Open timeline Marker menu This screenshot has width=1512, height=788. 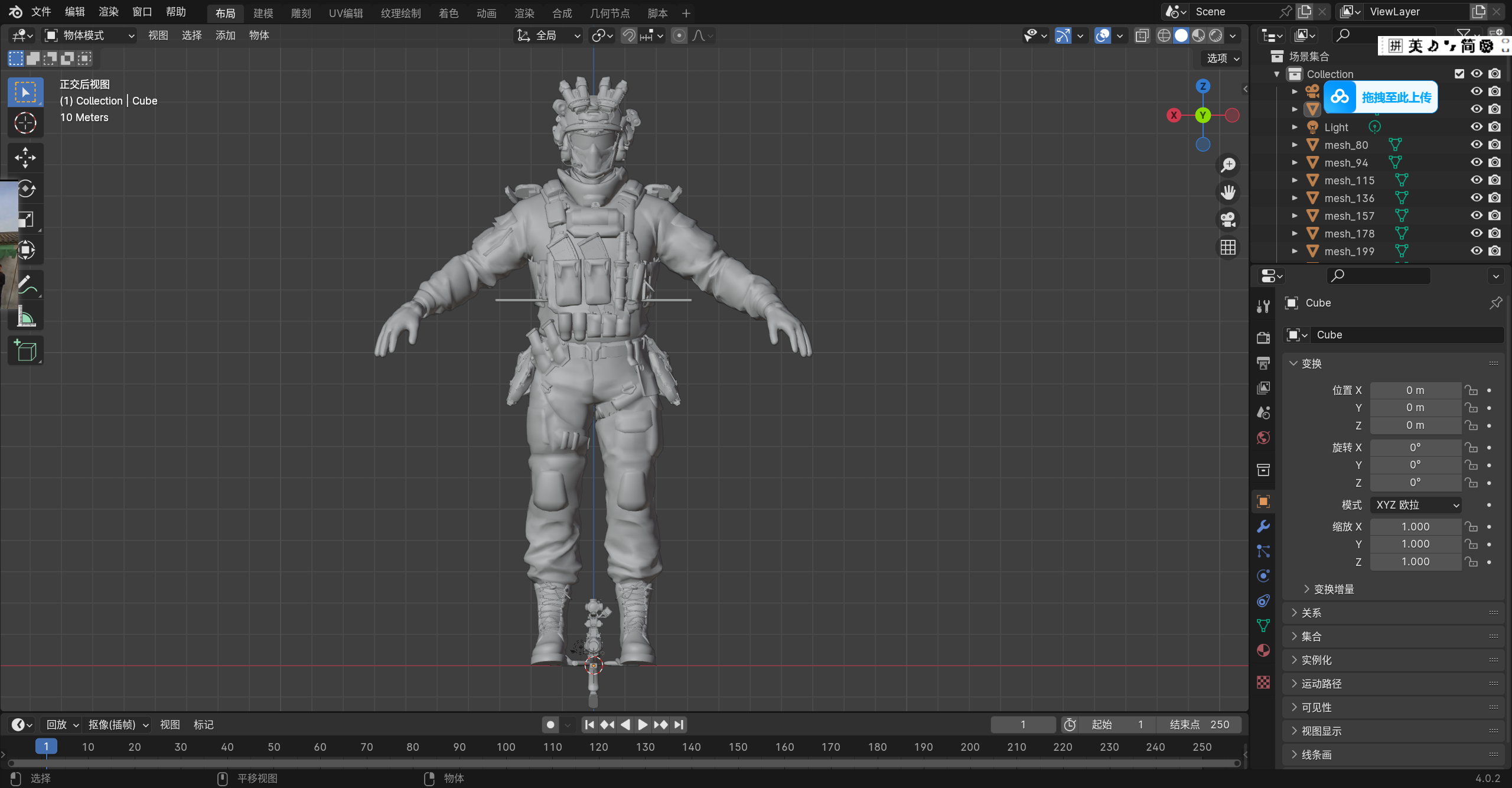[x=204, y=724]
